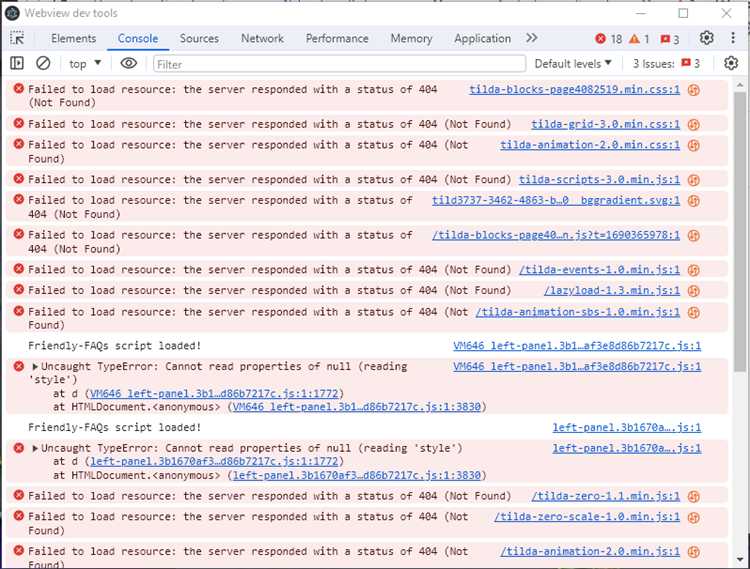The image size is (750, 569).
Task: Open the Sources tab
Action: (199, 38)
